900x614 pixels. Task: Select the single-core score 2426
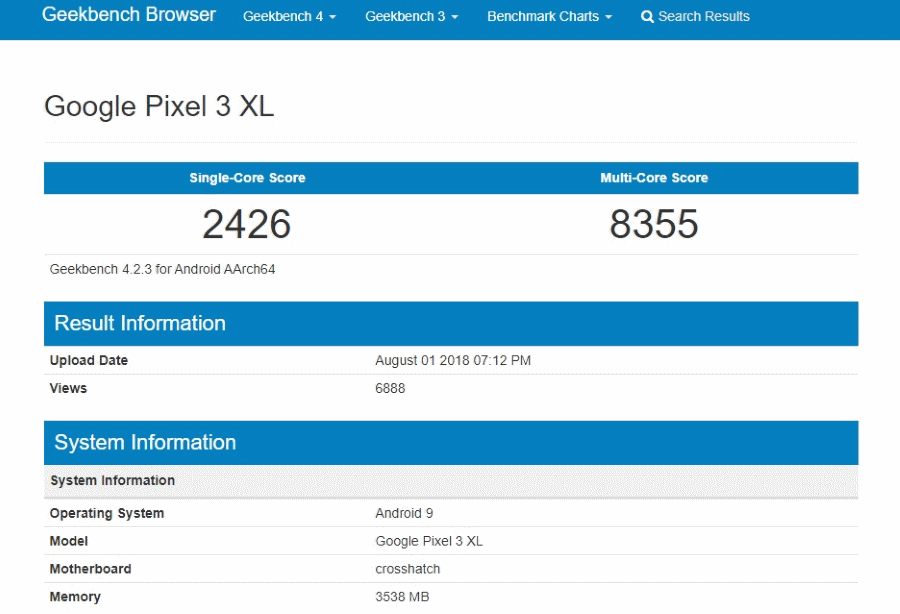point(247,224)
